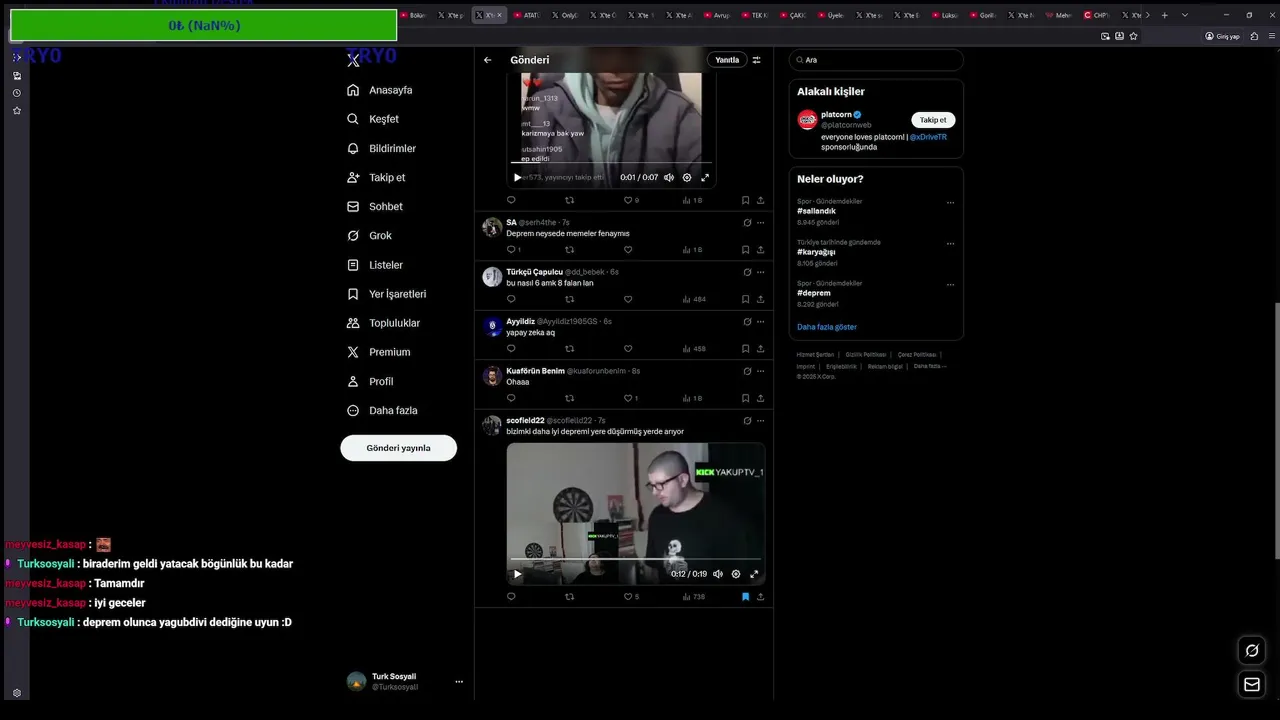1280x720 pixels.
Task: Like Türkçü Çapulcu's reply
Action: (x=628, y=299)
